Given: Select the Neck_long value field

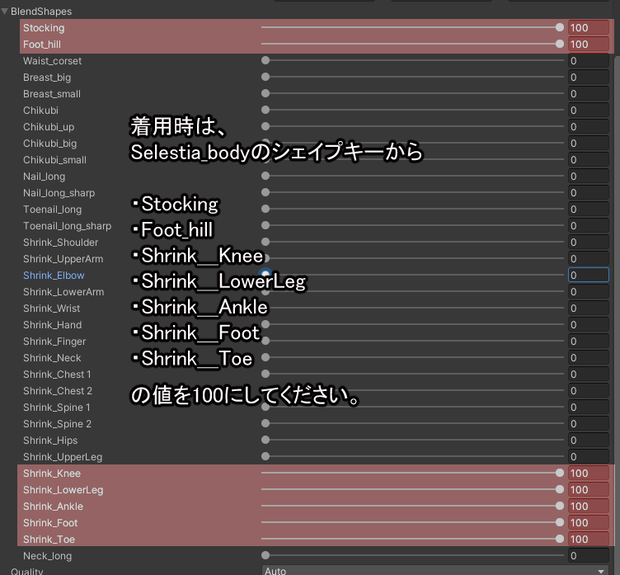Looking at the screenshot, I should click(588, 556).
